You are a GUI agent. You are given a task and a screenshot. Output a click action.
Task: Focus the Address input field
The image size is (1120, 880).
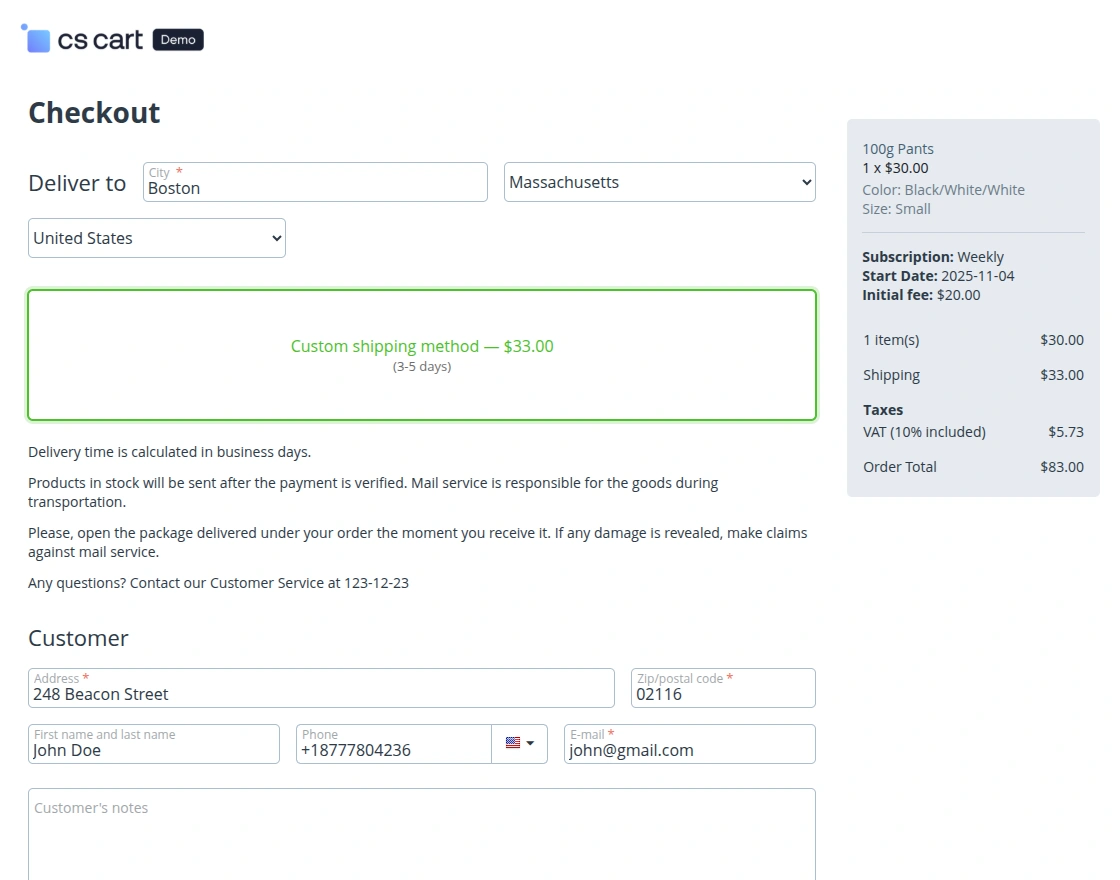point(321,693)
